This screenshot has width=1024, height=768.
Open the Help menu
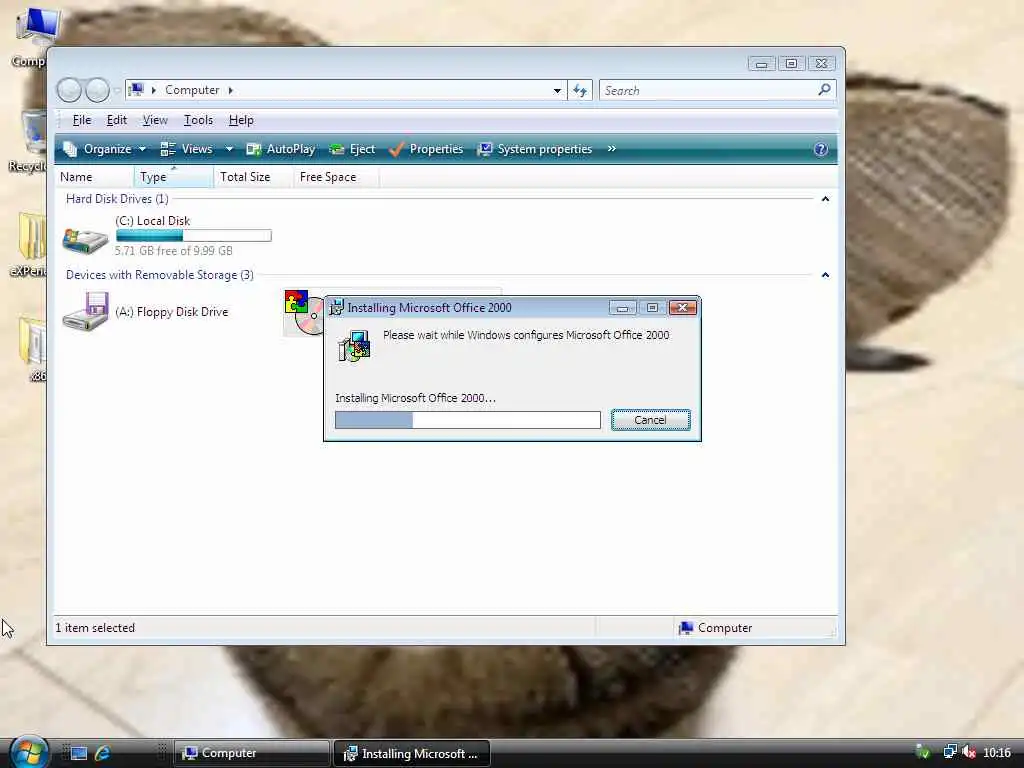click(x=241, y=120)
